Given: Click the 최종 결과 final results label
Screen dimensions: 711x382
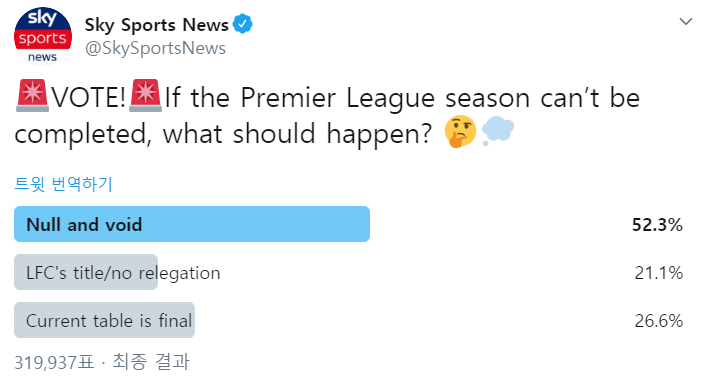Looking at the screenshot, I should pyautogui.click(x=151, y=362).
